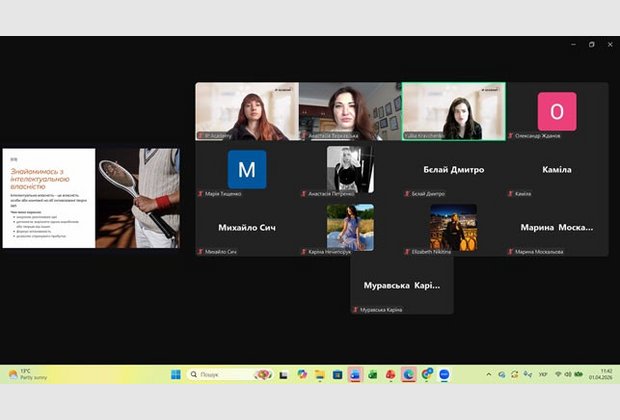This screenshot has height=420, width=620.
Task: Restore down the Zoom meeting window
Action: 592,44
